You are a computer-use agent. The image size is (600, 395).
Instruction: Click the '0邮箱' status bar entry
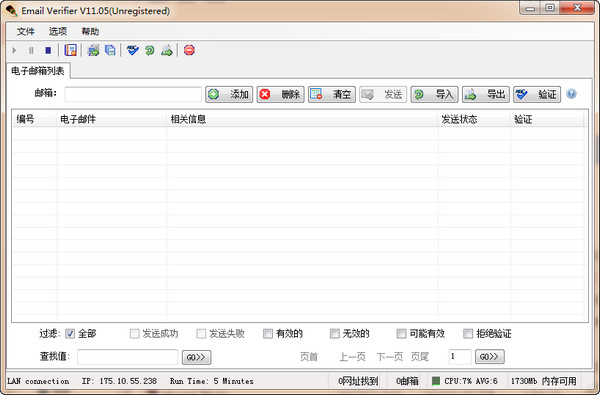coord(407,381)
